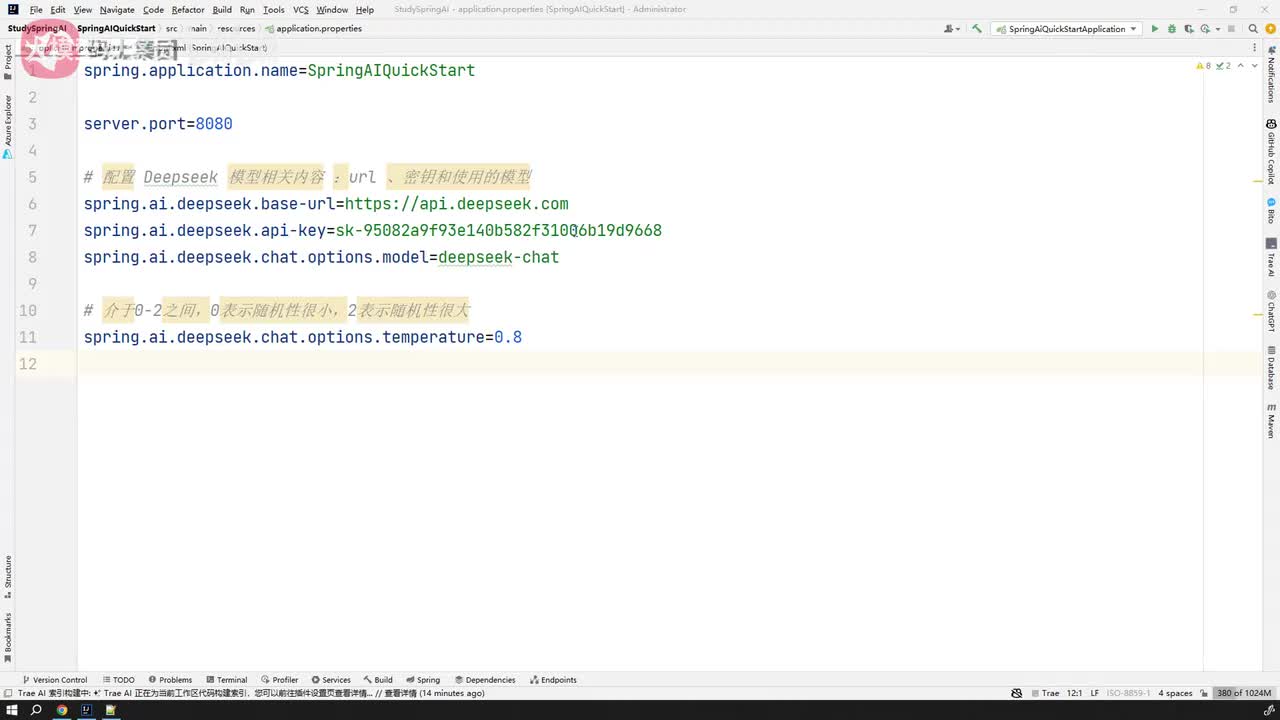Open the Window menu

tap(332, 10)
